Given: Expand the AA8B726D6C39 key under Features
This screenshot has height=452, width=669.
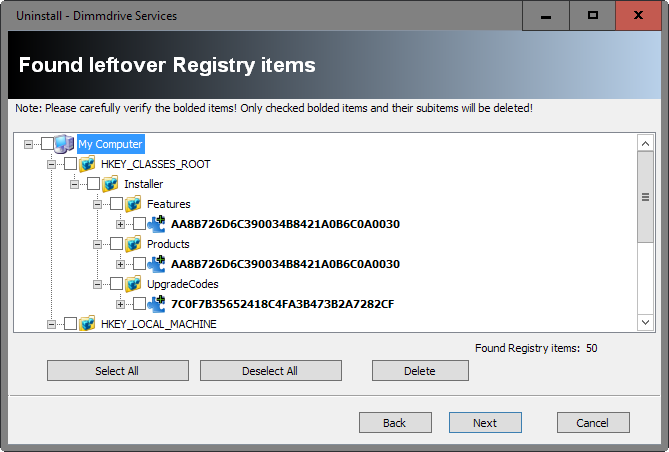Looking at the screenshot, I should tap(121, 224).
